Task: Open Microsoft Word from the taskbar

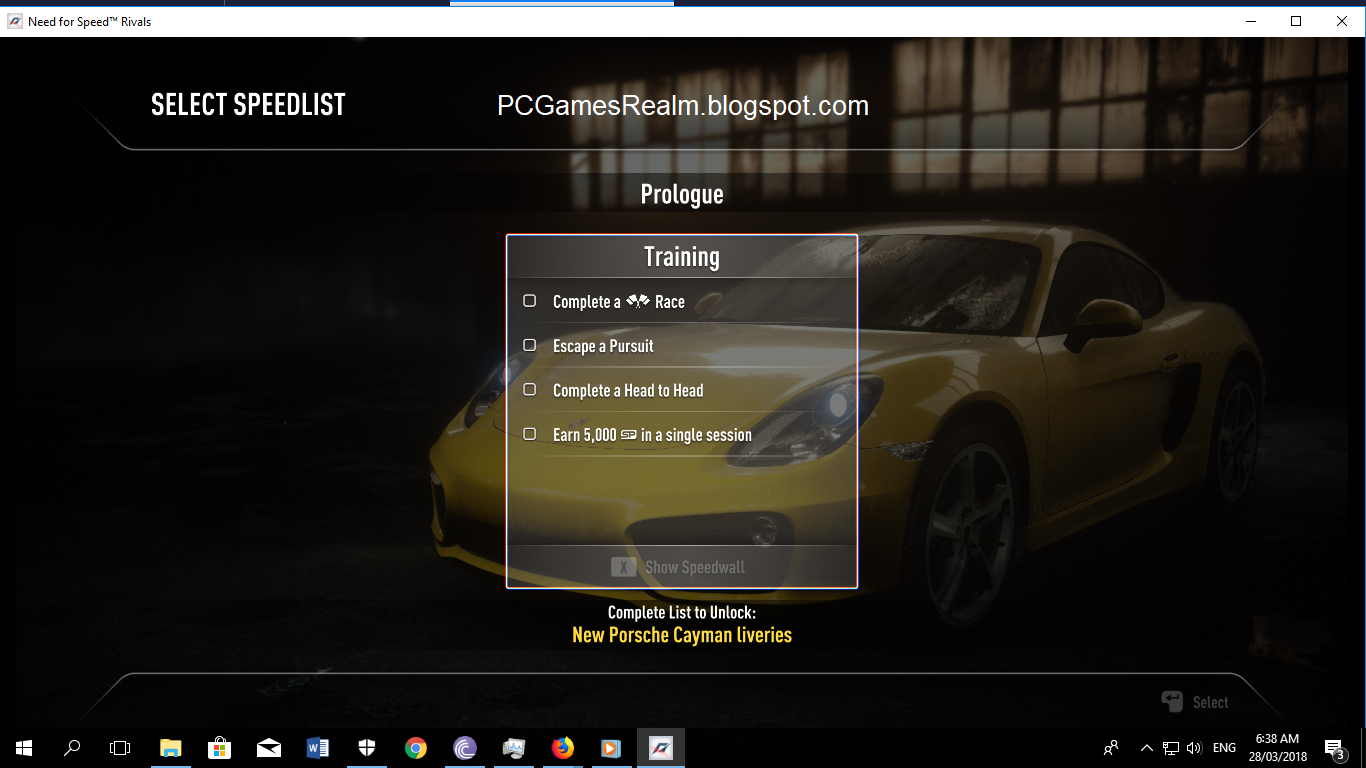Action: pyautogui.click(x=318, y=748)
